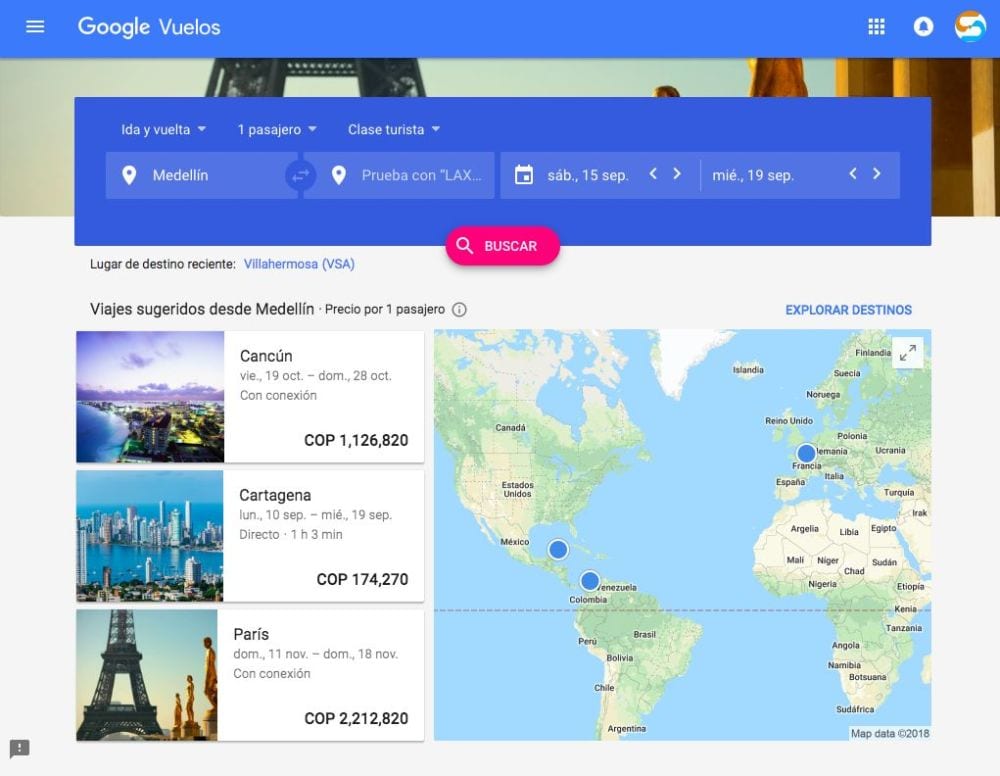The height and width of the screenshot is (776, 1000).
Task: Expand the 'Ida y vuelta' trip type dropdown
Action: [164, 130]
